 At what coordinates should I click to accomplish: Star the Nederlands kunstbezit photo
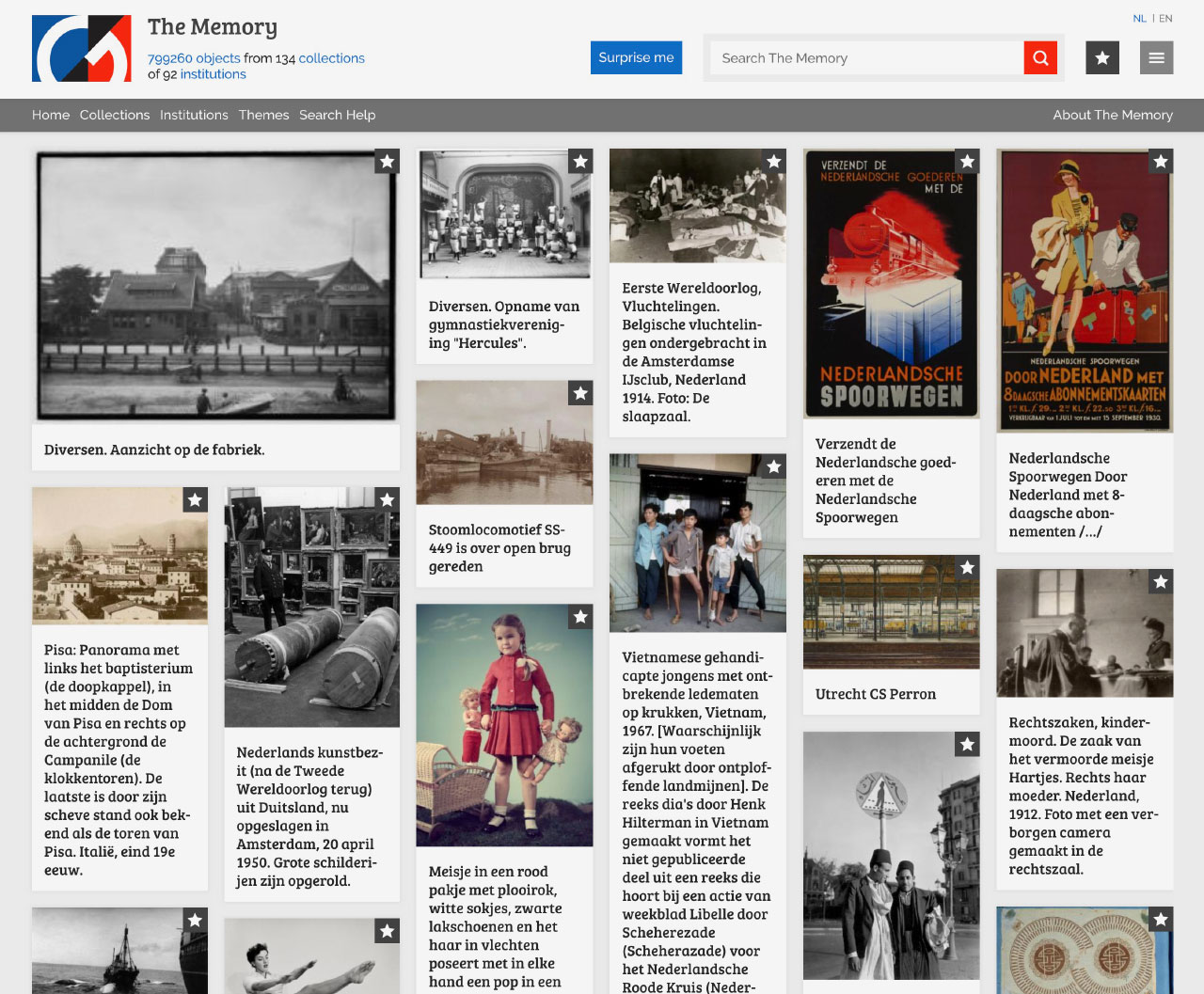[387, 500]
